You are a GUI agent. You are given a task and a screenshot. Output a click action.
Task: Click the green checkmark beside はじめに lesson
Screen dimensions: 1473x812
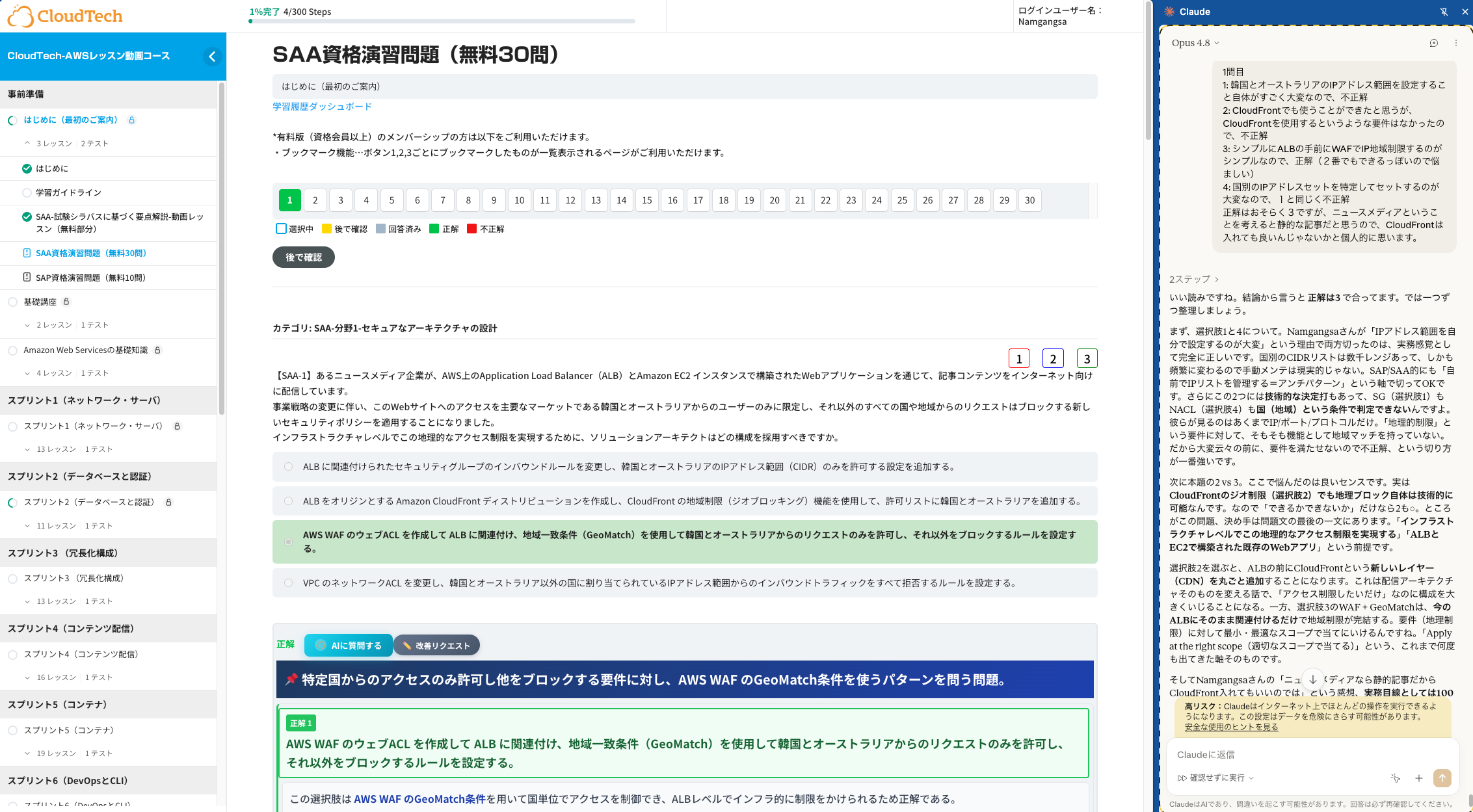tap(27, 168)
